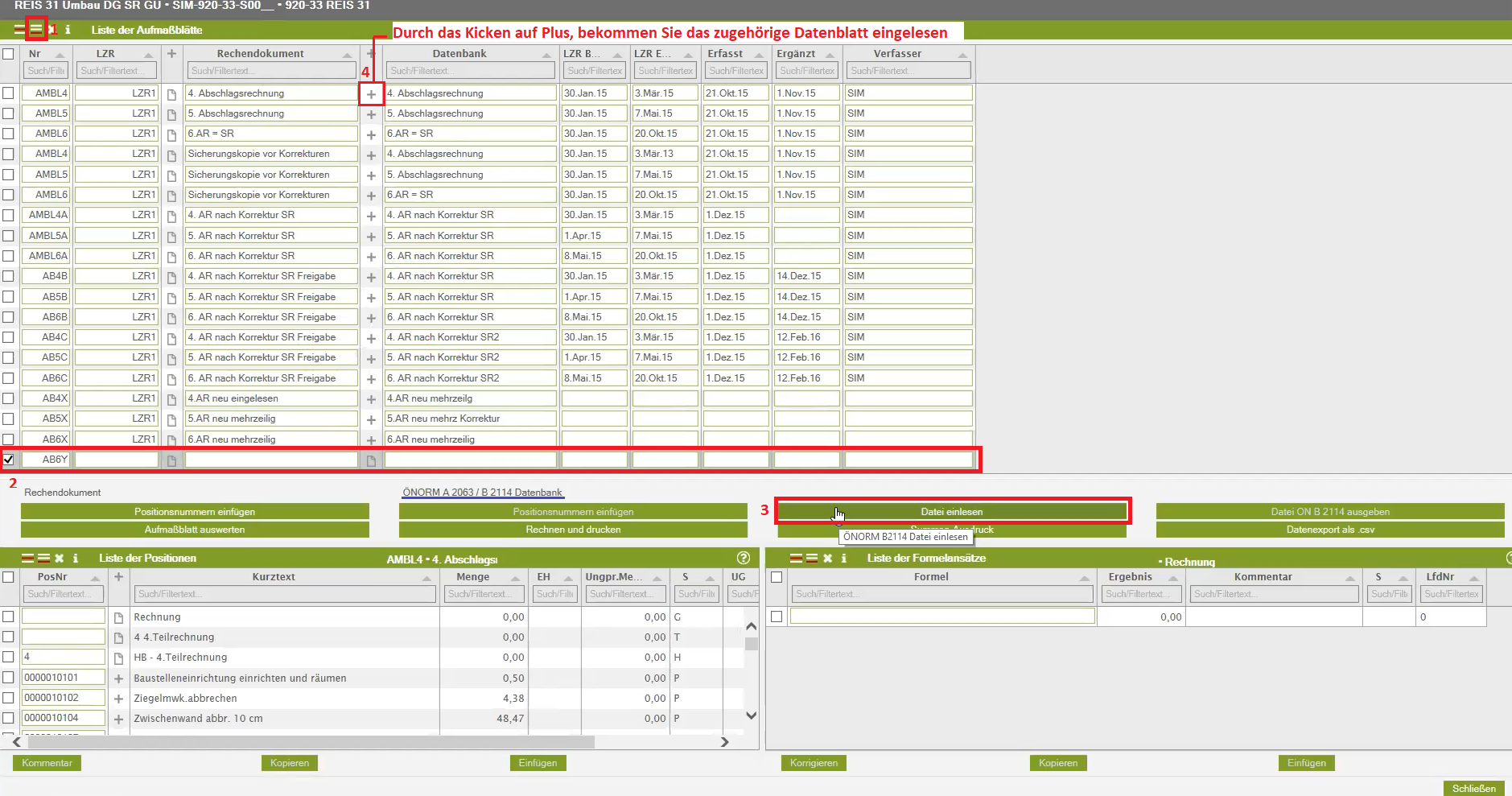Click the document icon next to HB - 4.Teilrechnung
1512x796 pixels.
click(x=118, y=658)
